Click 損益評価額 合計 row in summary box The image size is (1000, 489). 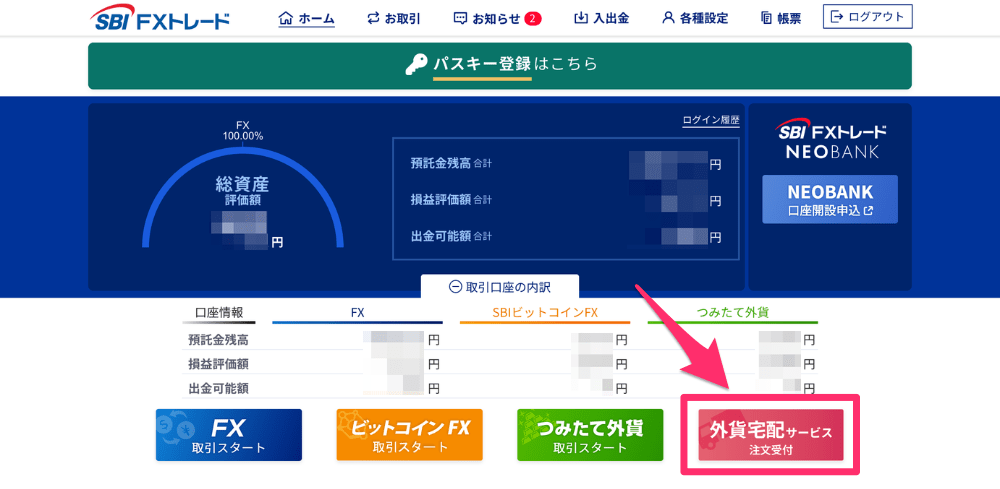coord(566,200)
